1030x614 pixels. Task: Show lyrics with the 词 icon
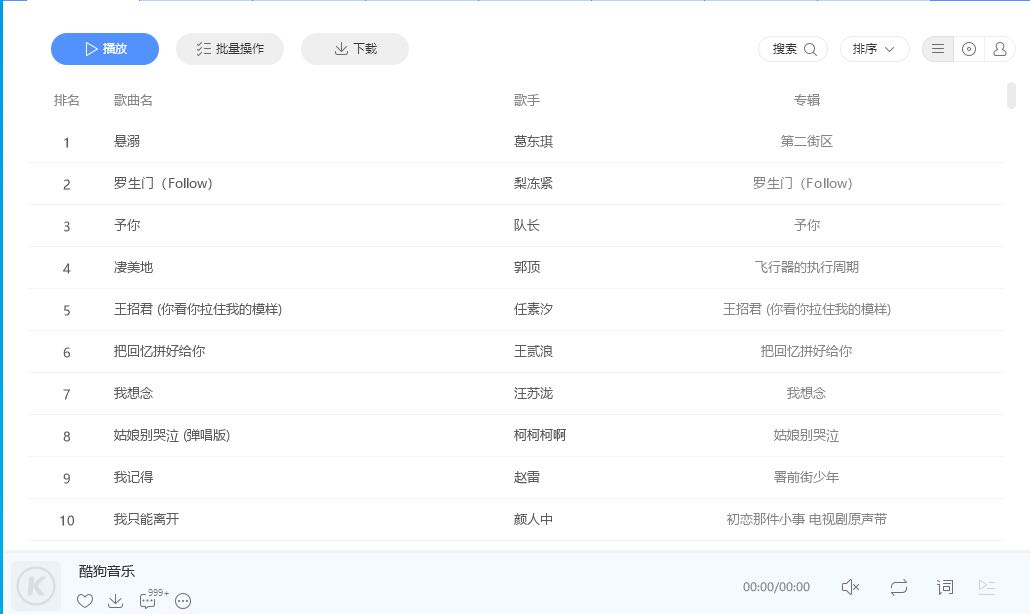tap(945, 587)
